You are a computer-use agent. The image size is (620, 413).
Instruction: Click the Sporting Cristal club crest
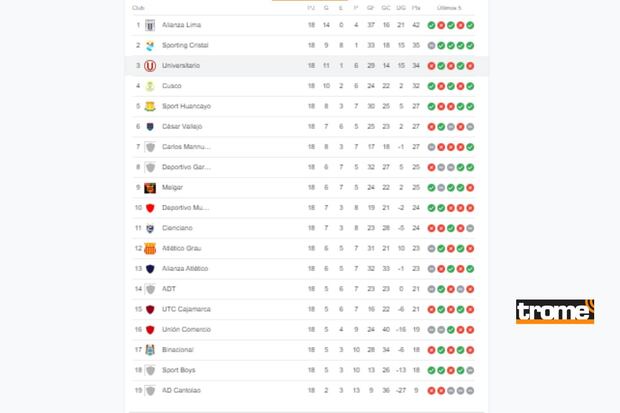[x=150, y=45]
